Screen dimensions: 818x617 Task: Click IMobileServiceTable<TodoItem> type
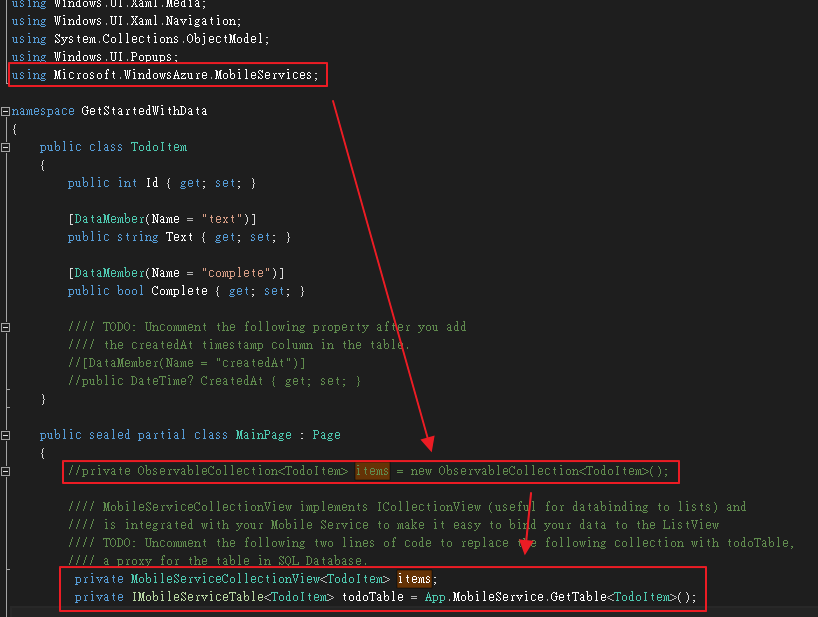[233, 597]
